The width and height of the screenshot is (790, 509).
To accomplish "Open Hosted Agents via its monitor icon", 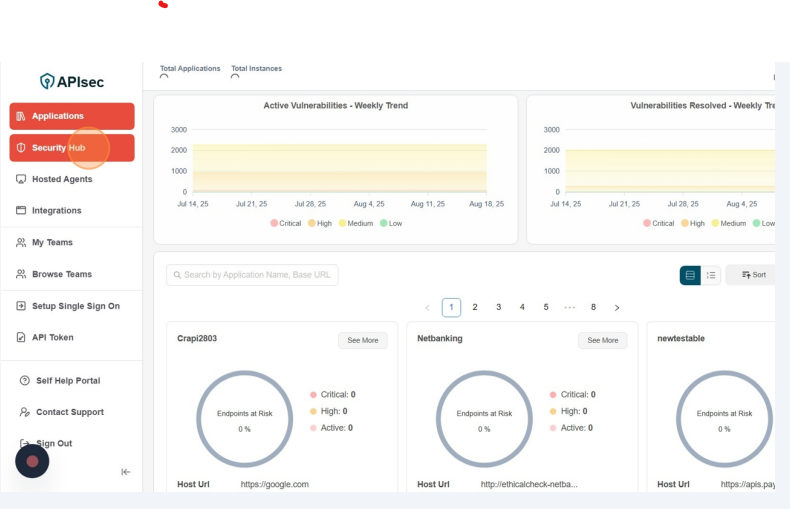I will tap(22, 179).
